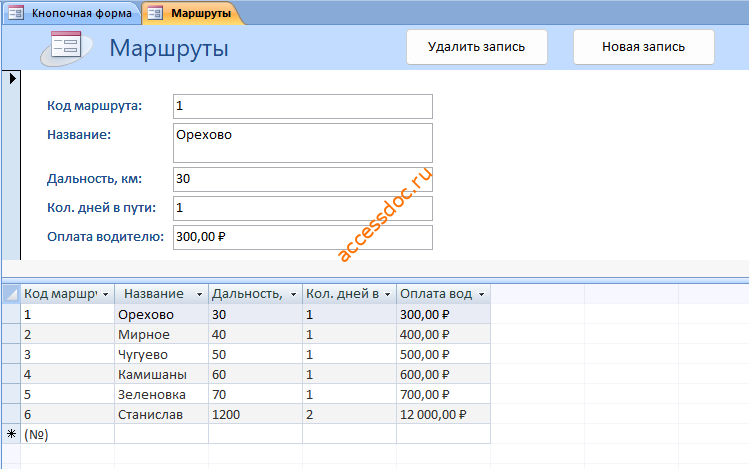Click the 500,00 ₽ payment cell
Image resolution: width=749 pixels, height=469 pixels.
(x=443, y=354)
